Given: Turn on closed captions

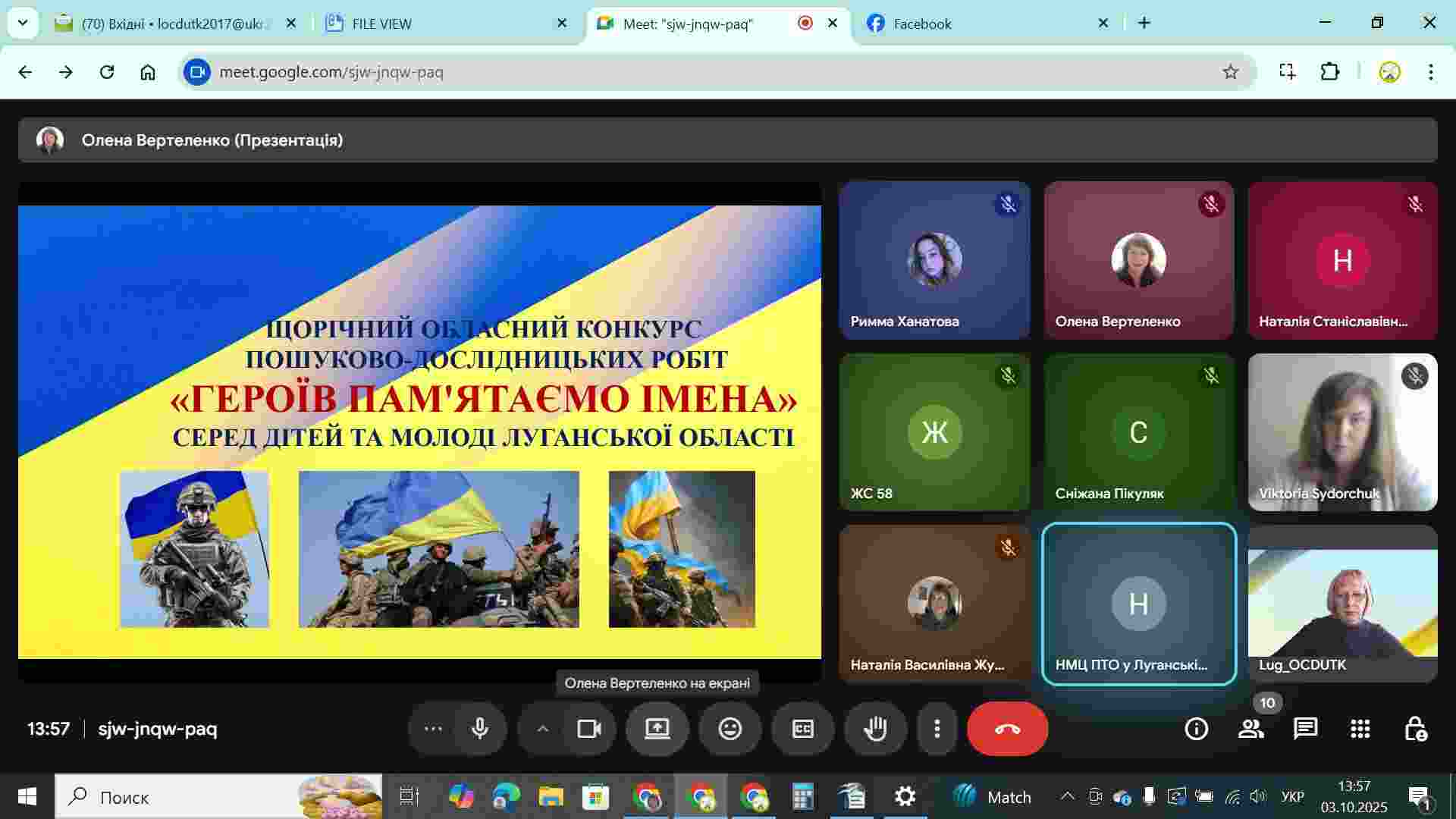Looking at the screenshot, I should (802, 729).
